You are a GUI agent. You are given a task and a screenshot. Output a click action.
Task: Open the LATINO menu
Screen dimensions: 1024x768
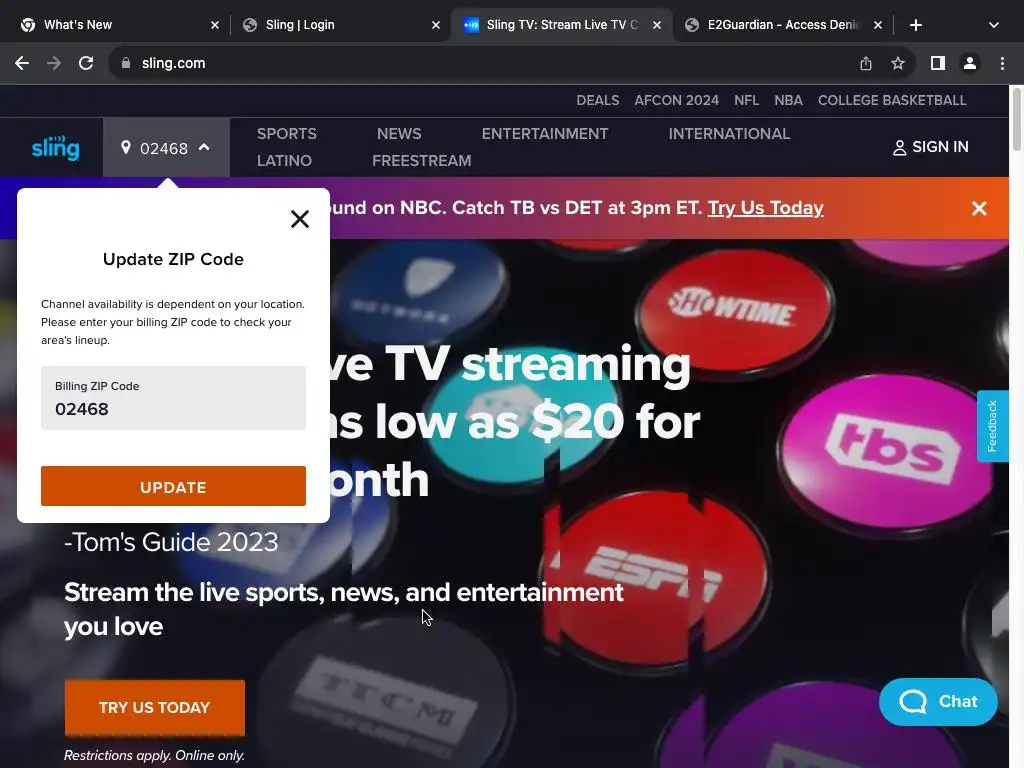pos(284,161)
